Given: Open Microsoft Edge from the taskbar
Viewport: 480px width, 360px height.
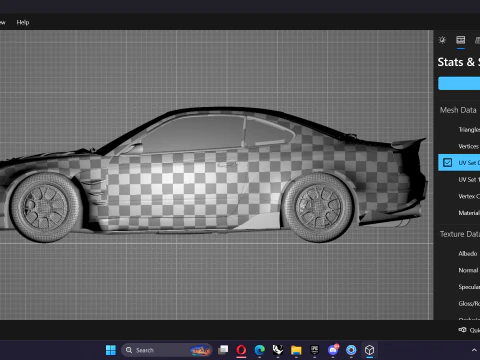Looking at the screenshot, I should click(x=260, y=350).
